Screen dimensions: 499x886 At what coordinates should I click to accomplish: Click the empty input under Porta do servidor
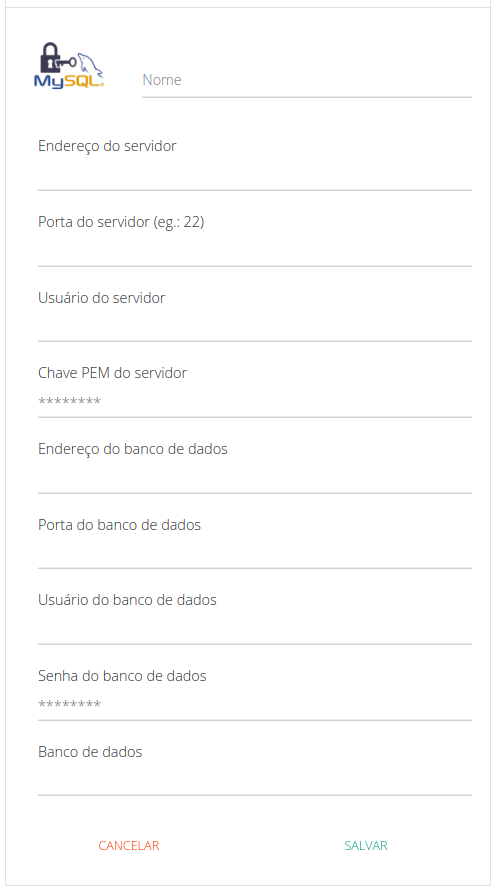click(255, 251)
